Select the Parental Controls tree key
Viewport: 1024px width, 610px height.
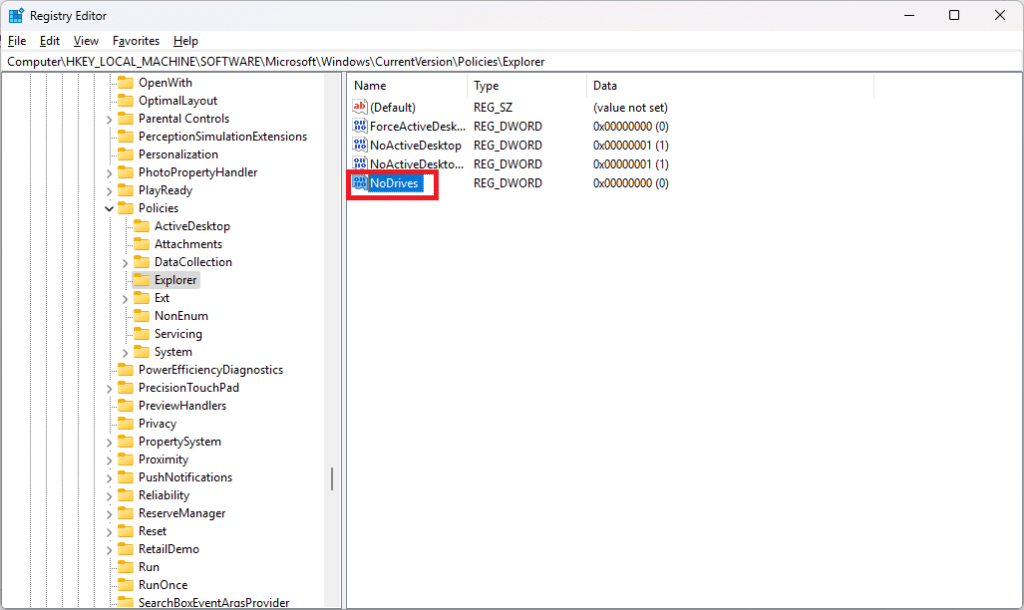click(x=184, y=119)
